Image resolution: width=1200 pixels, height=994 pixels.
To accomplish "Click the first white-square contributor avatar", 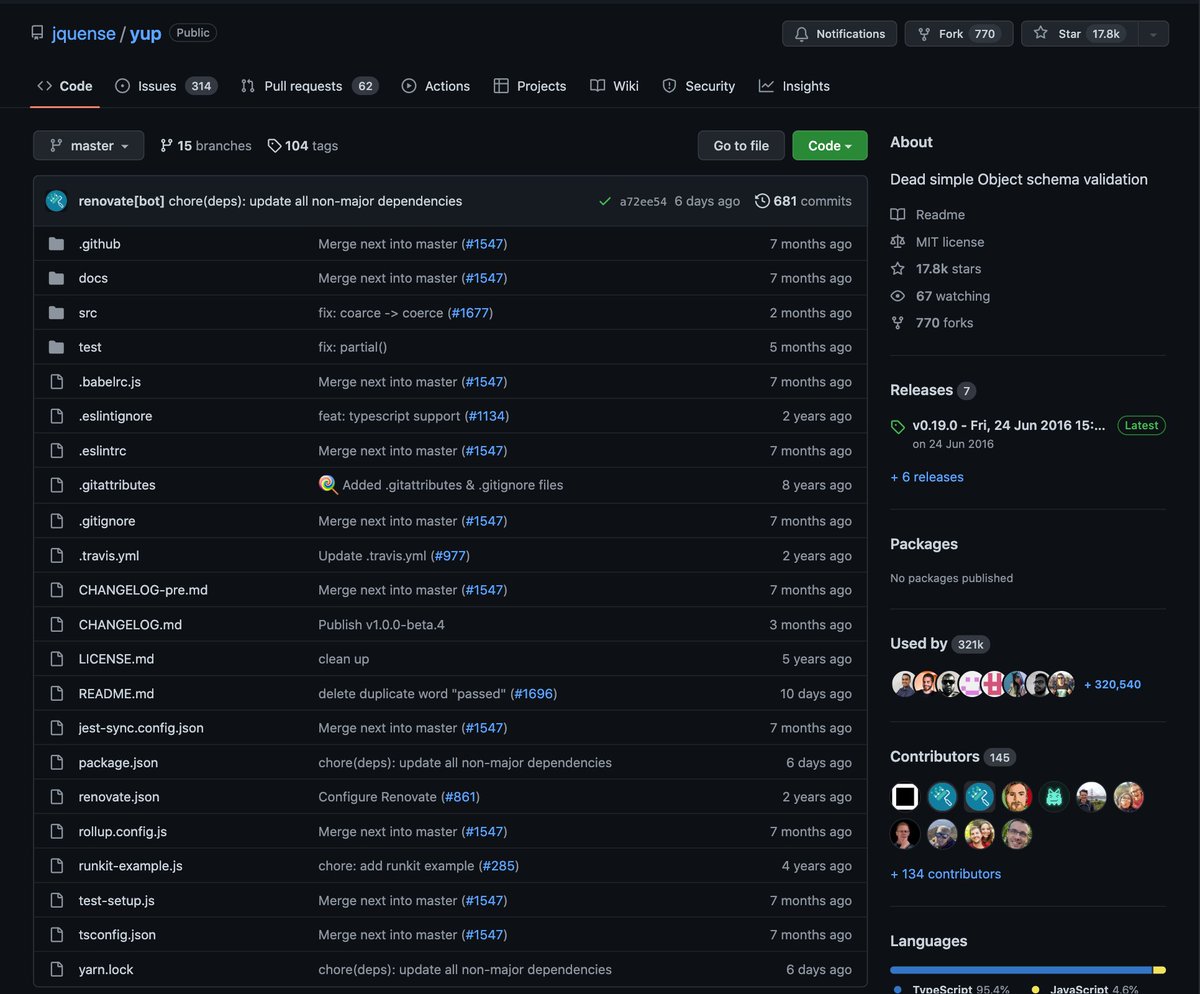I will [905, 797].
